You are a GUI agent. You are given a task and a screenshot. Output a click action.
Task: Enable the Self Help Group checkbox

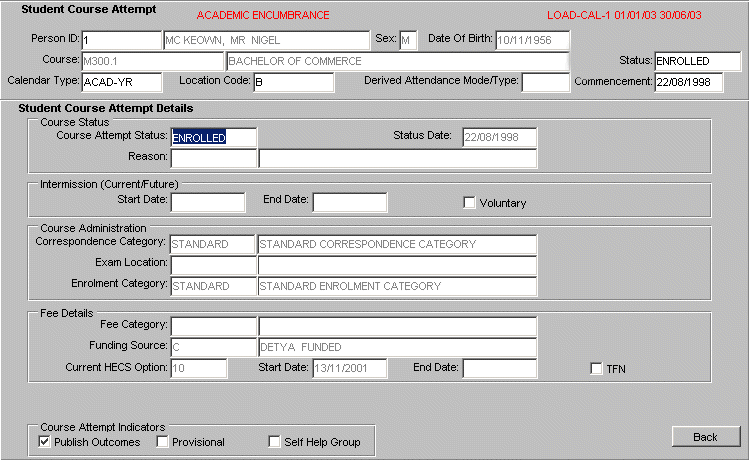pyautogui.click(x=275, y=441)
